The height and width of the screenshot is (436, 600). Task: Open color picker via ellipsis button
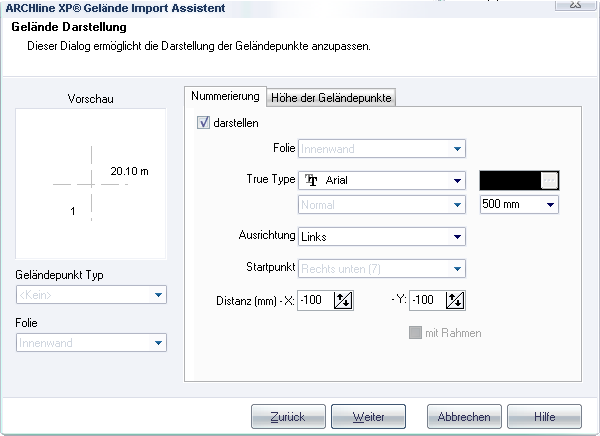tap(549, 180)
